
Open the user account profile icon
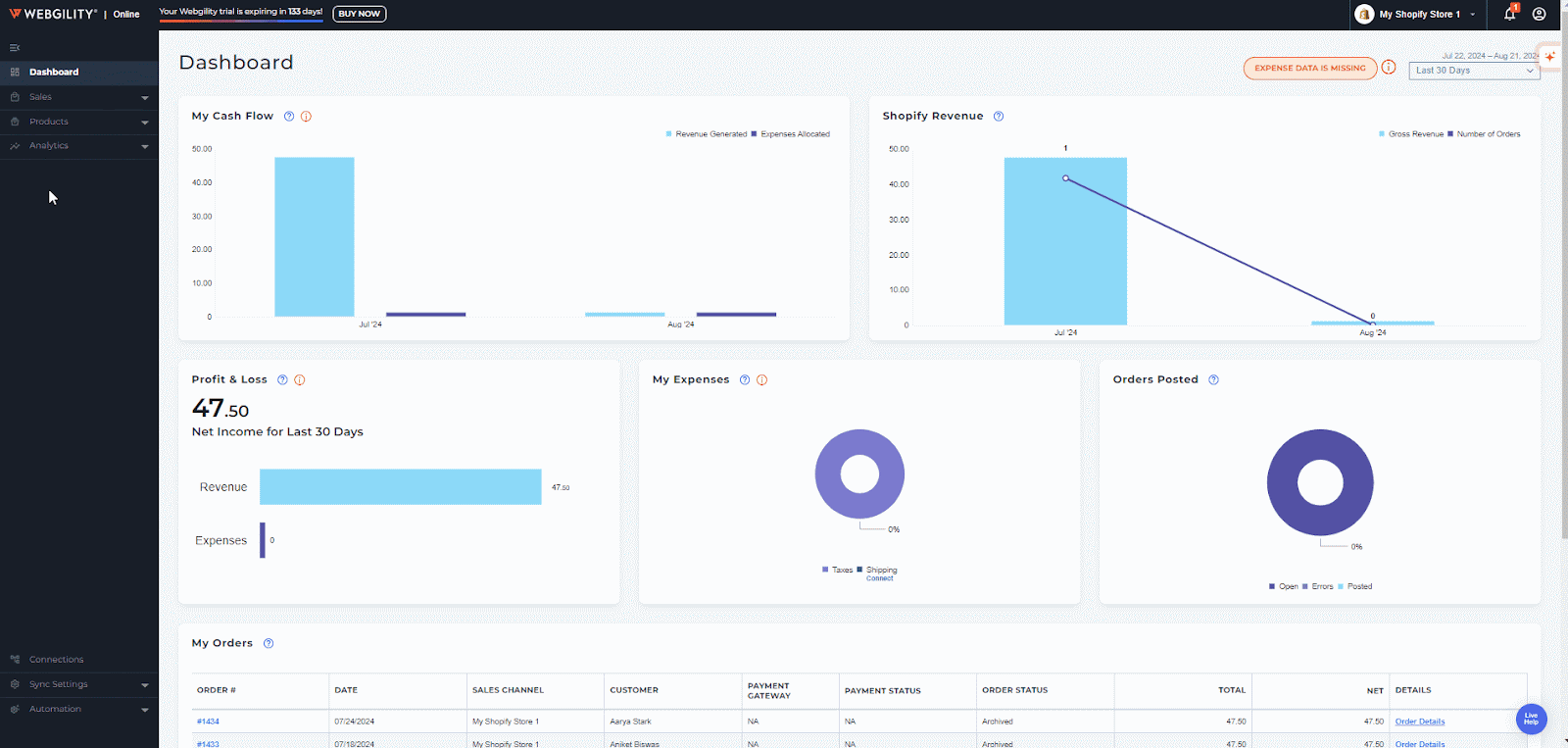pyautogui.click(x=1540, y=15)
